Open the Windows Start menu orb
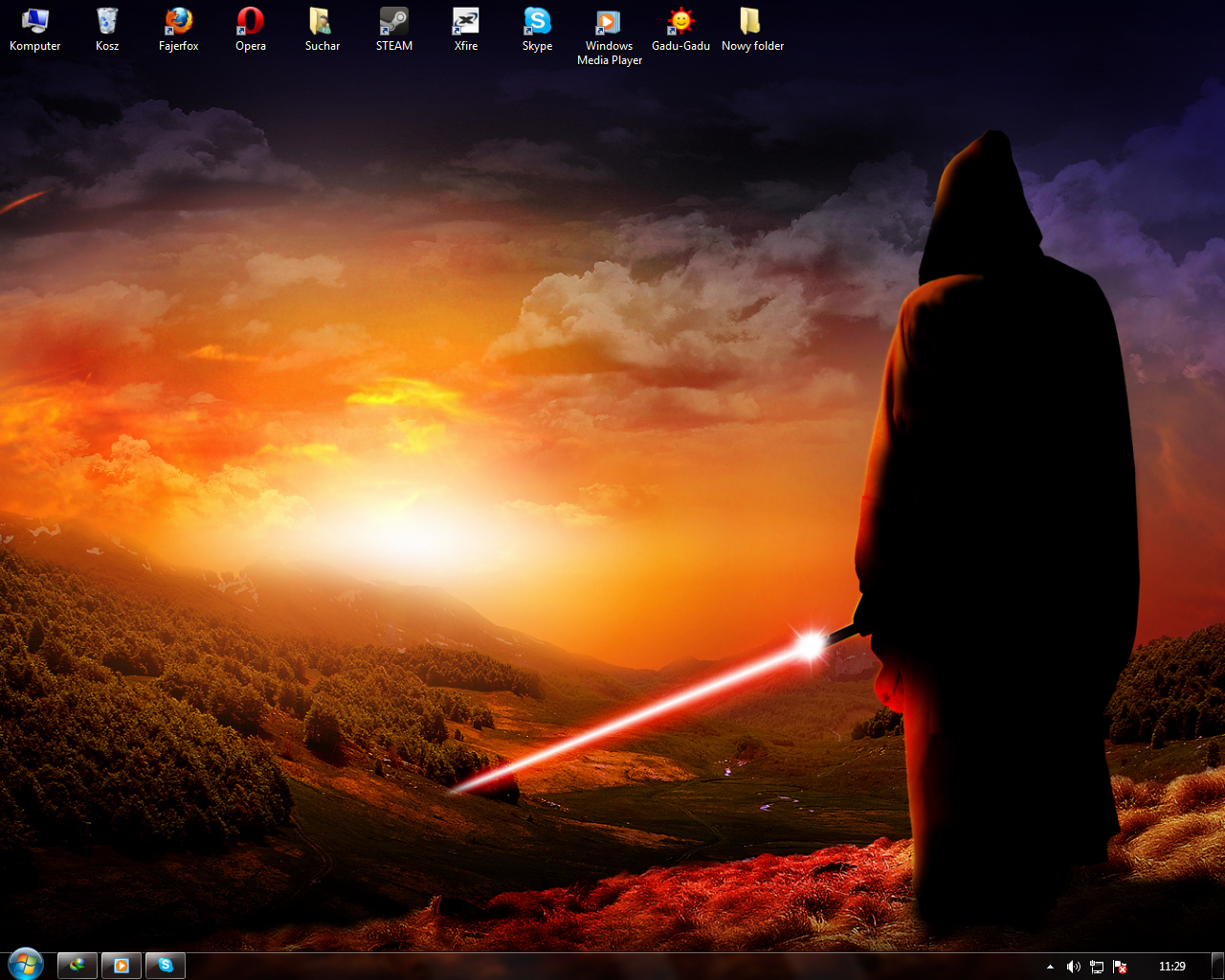Image resolution: width=1225 pixels, height=980 pixels. (26, 965)
